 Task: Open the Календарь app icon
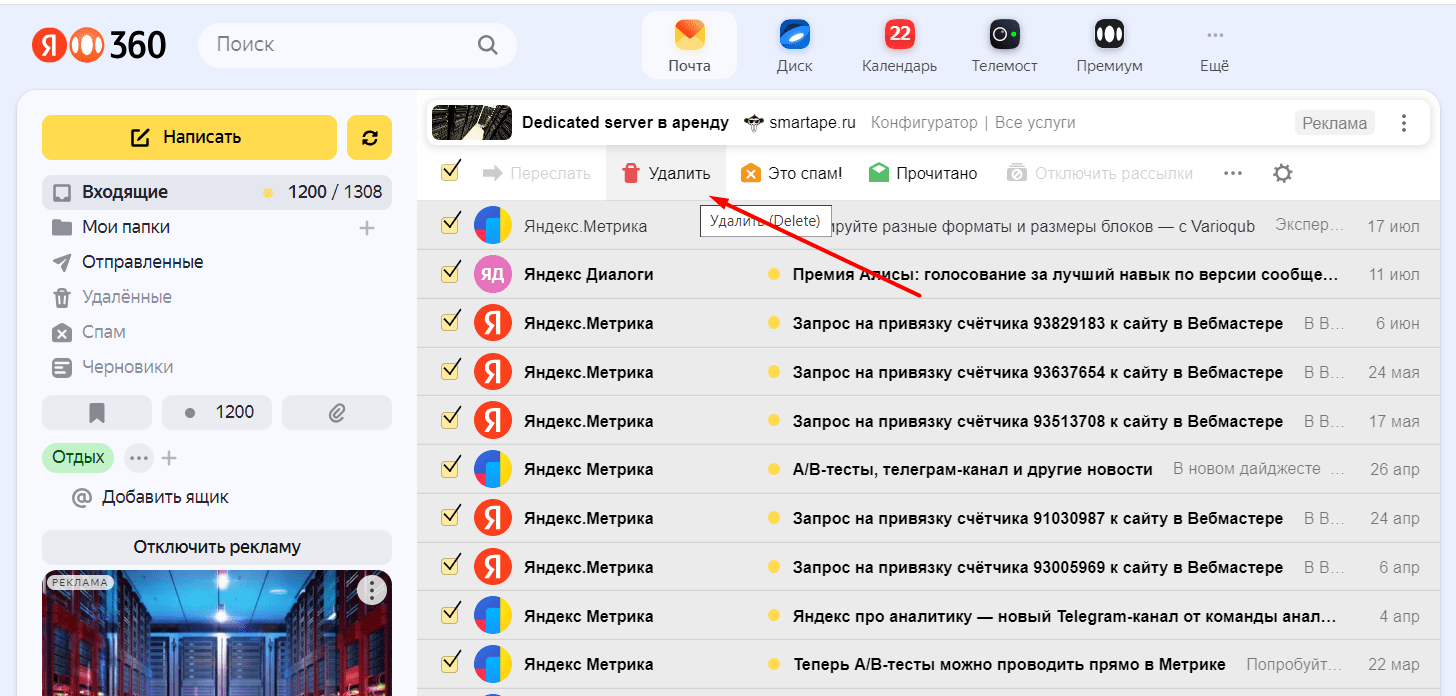coord(899,37)
